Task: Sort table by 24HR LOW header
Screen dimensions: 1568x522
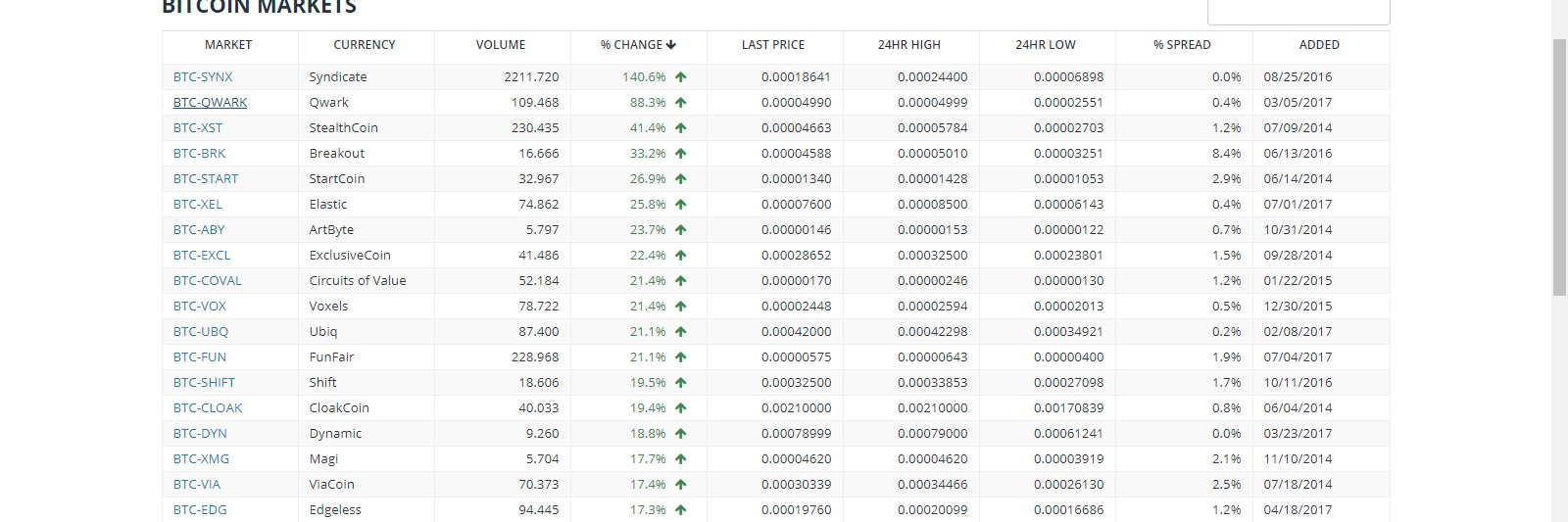Action: click(x=1046, y=45)
